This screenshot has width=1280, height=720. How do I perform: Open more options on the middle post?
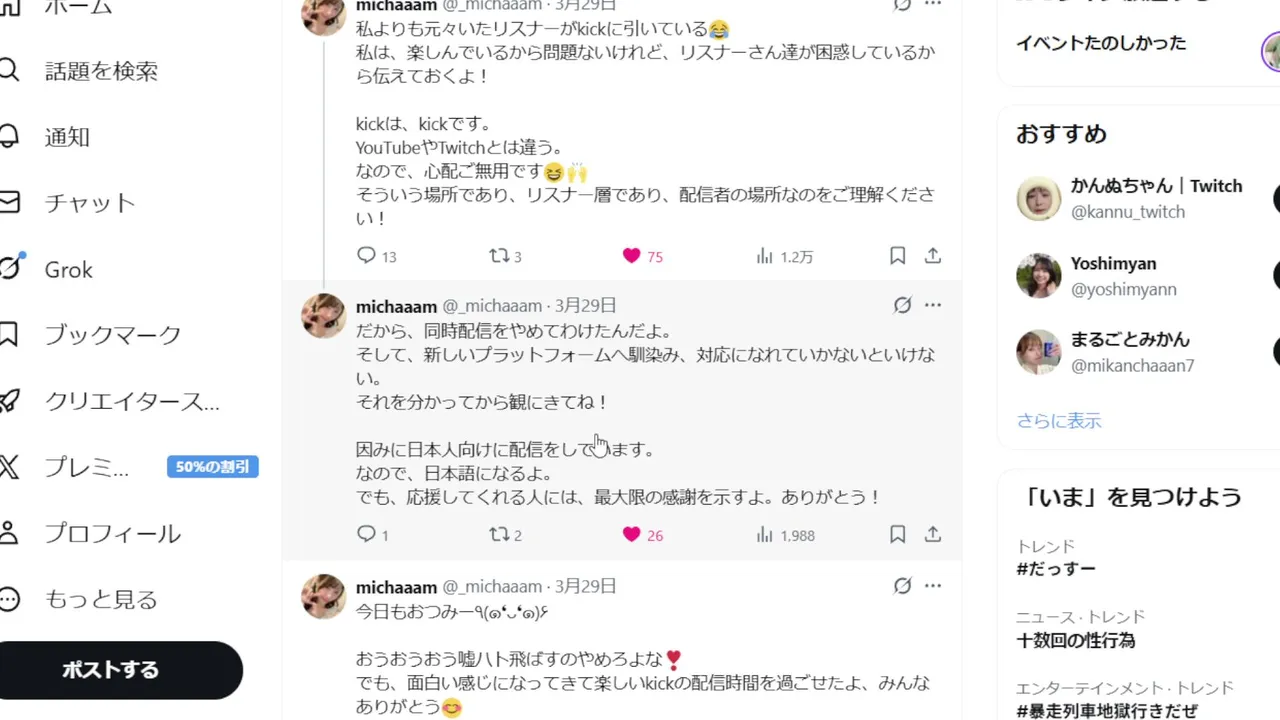point(933,305)
